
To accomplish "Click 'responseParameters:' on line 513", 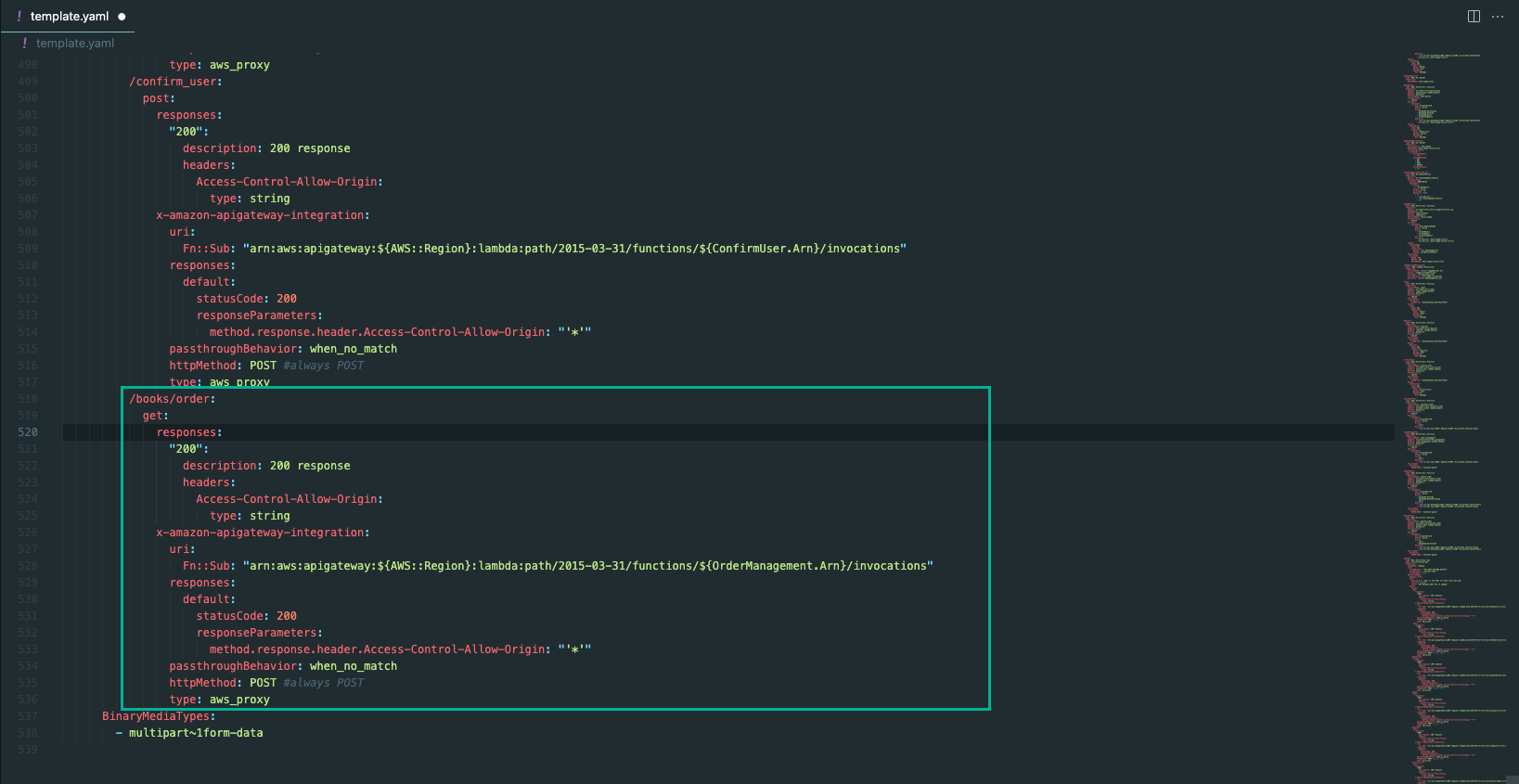I will [260, 315].
